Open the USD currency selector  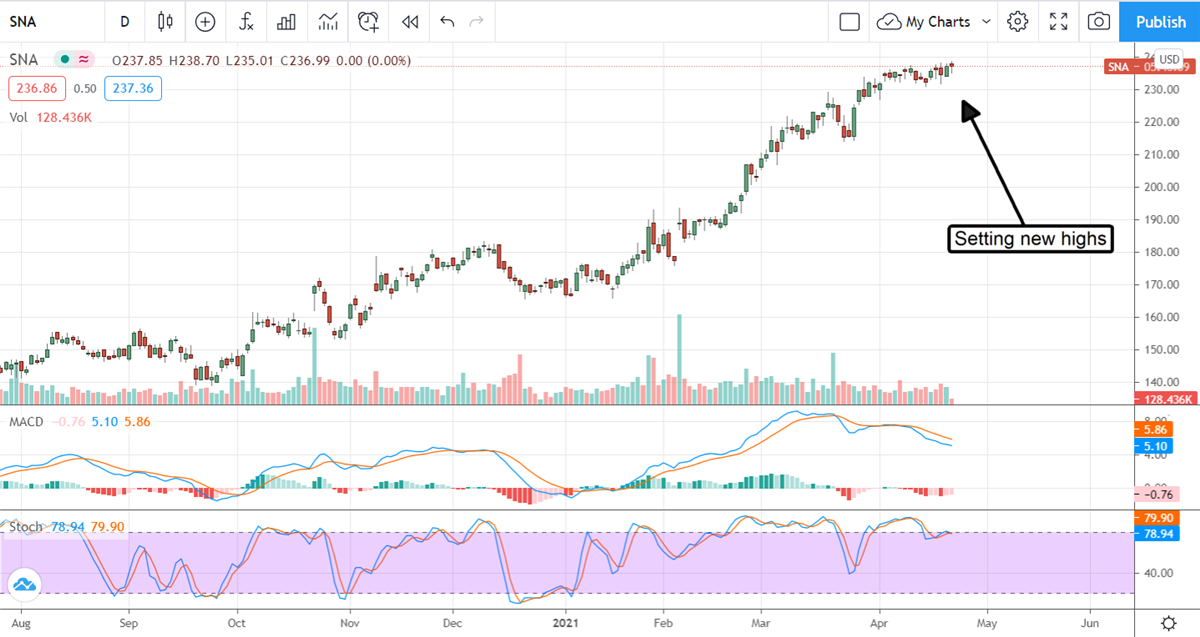click(x=1169, y=56)
